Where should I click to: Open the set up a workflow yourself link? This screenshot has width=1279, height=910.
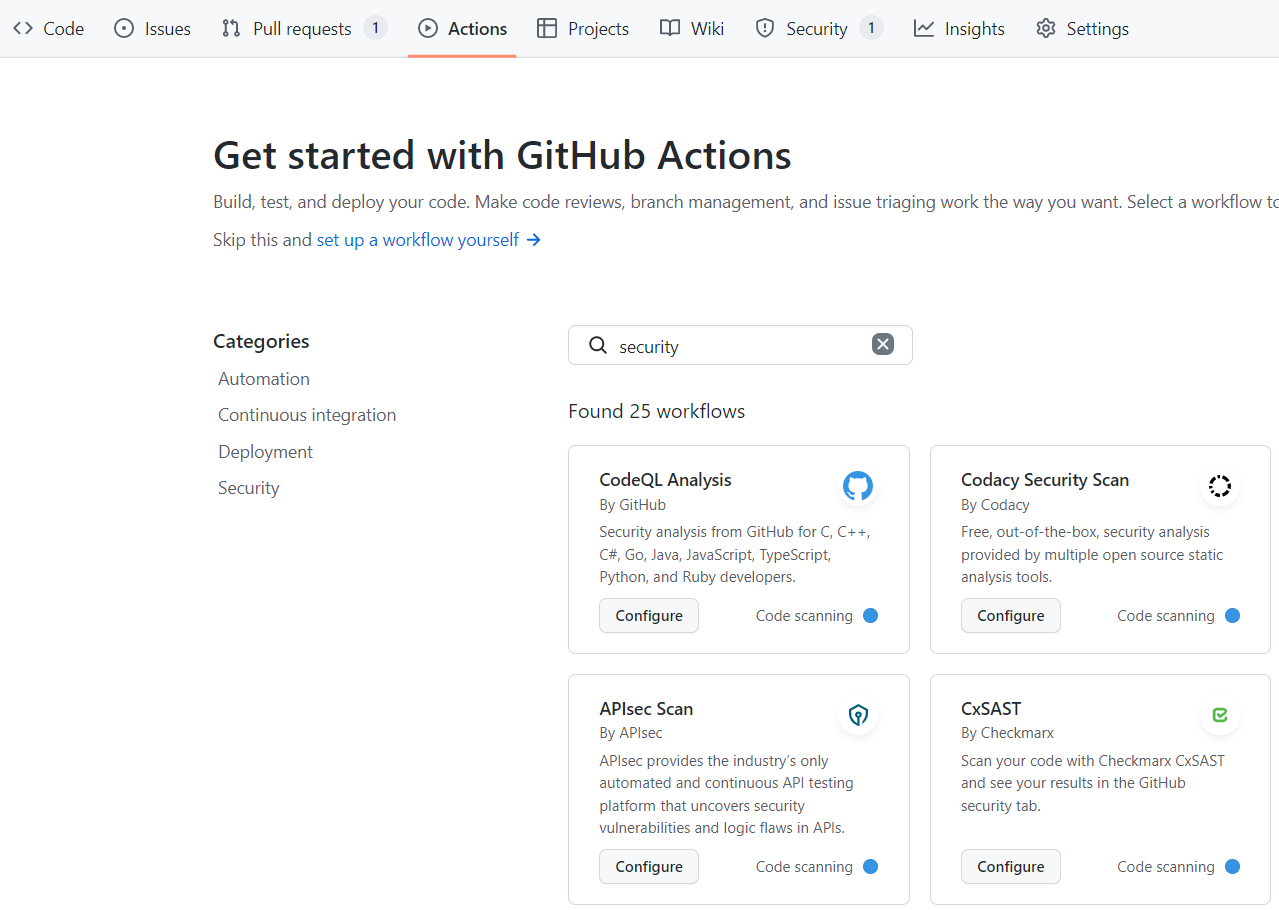coord(417,239)
